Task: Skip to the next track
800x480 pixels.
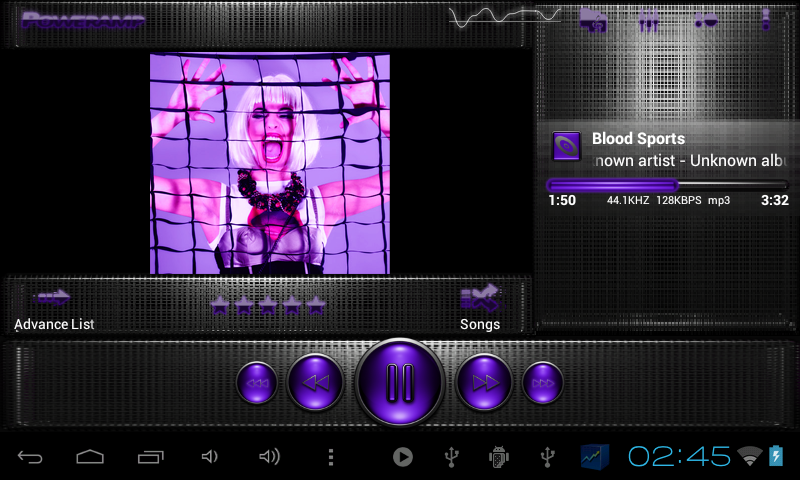Action: click(484, 382)
